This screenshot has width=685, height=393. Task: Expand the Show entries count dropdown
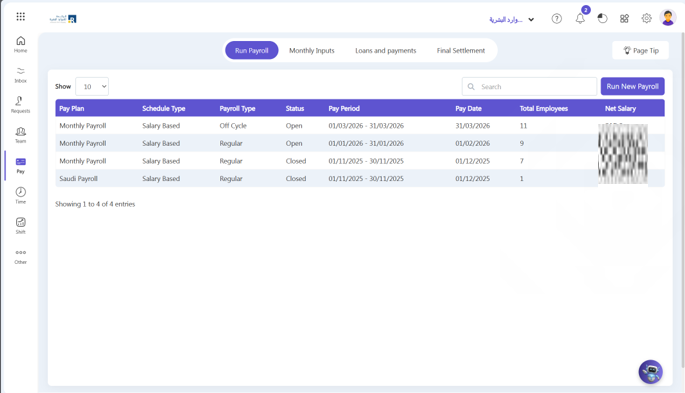[x=92, y=86]
